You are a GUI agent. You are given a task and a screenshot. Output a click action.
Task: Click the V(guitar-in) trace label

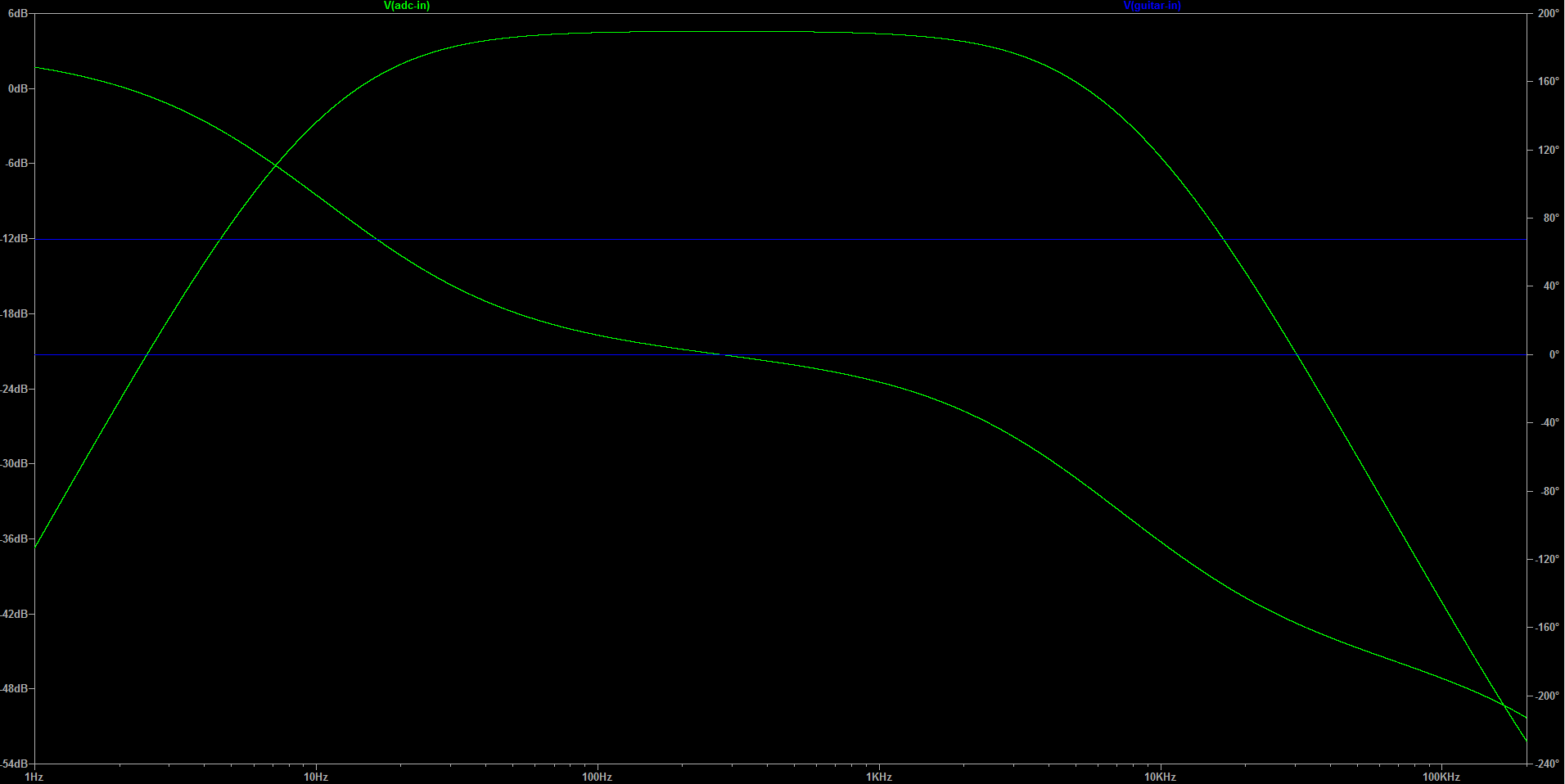[1152, 6]
